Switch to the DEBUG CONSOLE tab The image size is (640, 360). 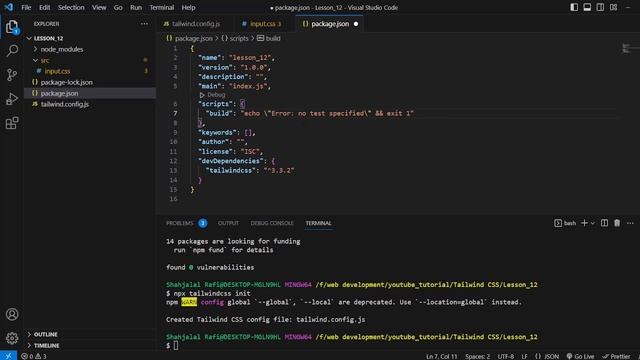pyautogui.click(x=272, y=223)
